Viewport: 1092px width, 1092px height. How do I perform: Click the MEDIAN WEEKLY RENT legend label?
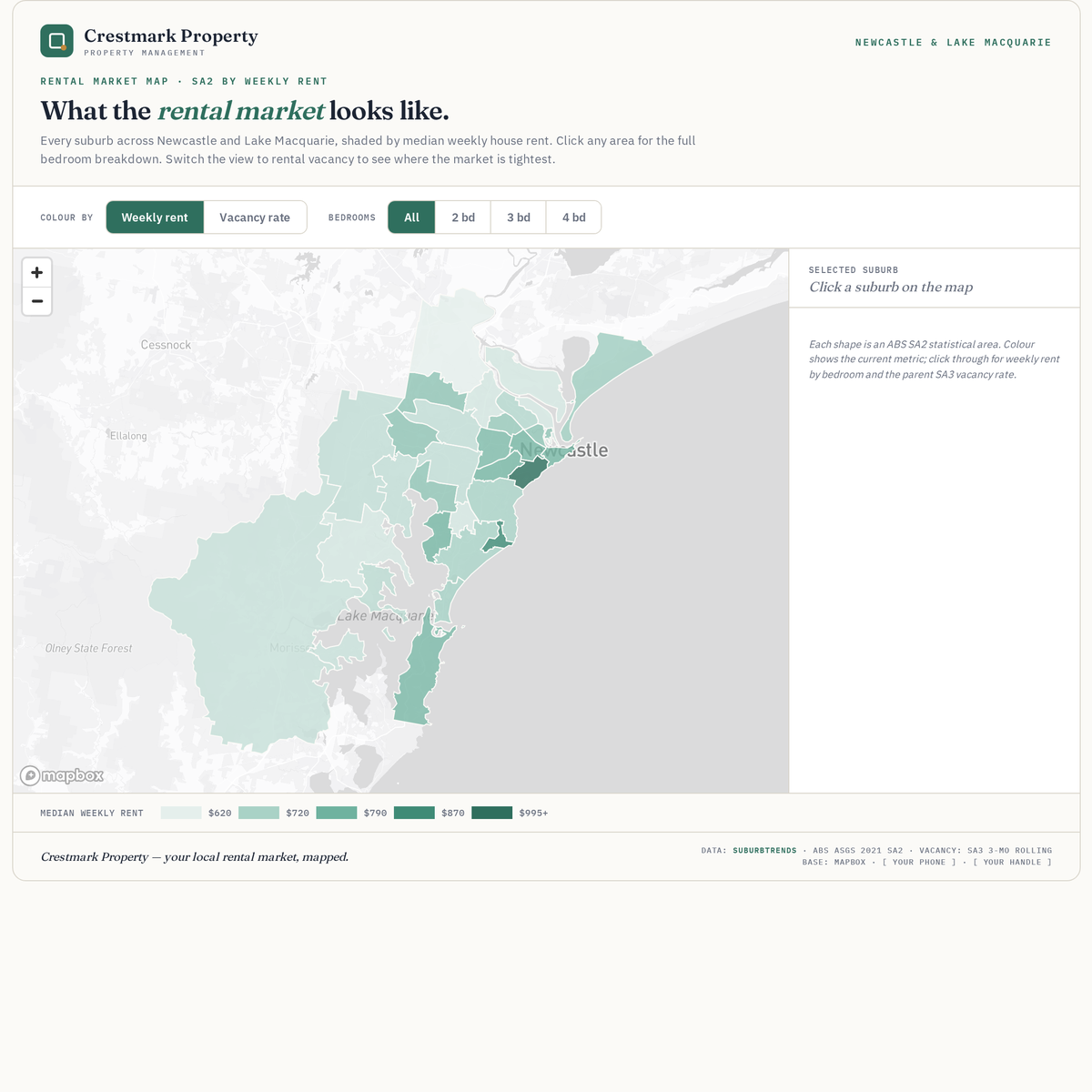(x=92, y=814)
